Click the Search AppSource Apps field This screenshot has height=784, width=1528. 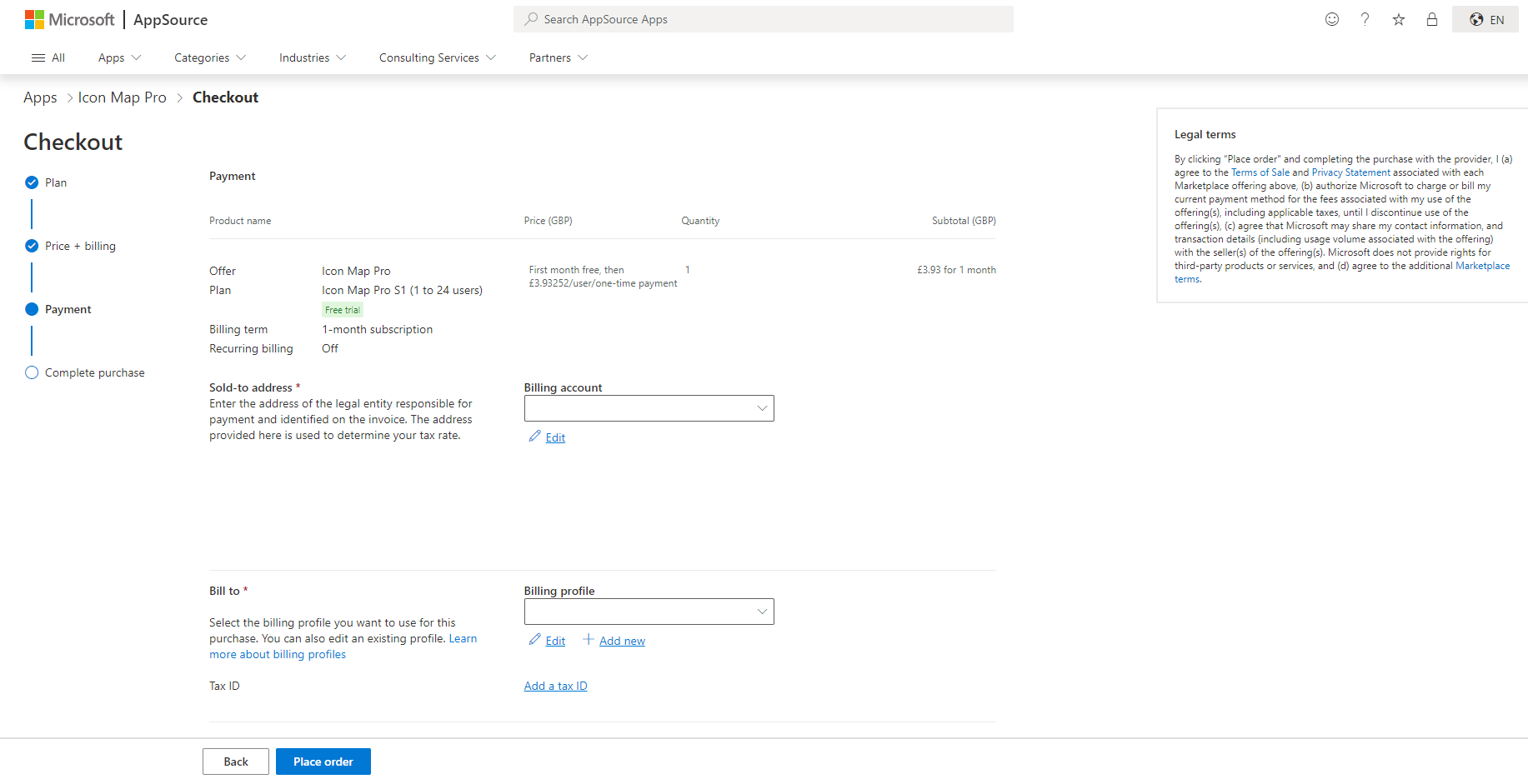(763, 19)
